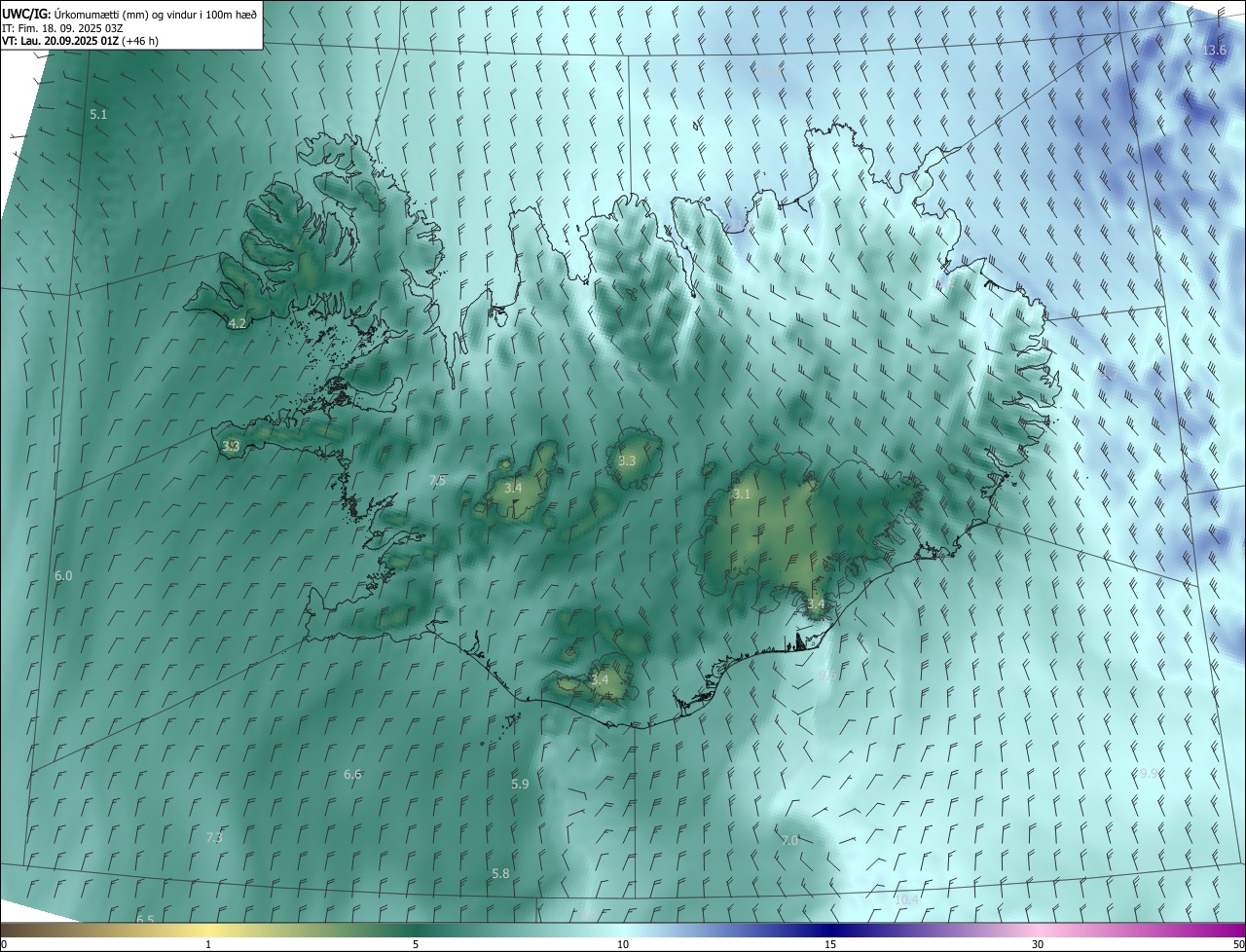Click the 5.1 value label on the map
This screenshot has height=952, width=1246.
coord(98,115)
